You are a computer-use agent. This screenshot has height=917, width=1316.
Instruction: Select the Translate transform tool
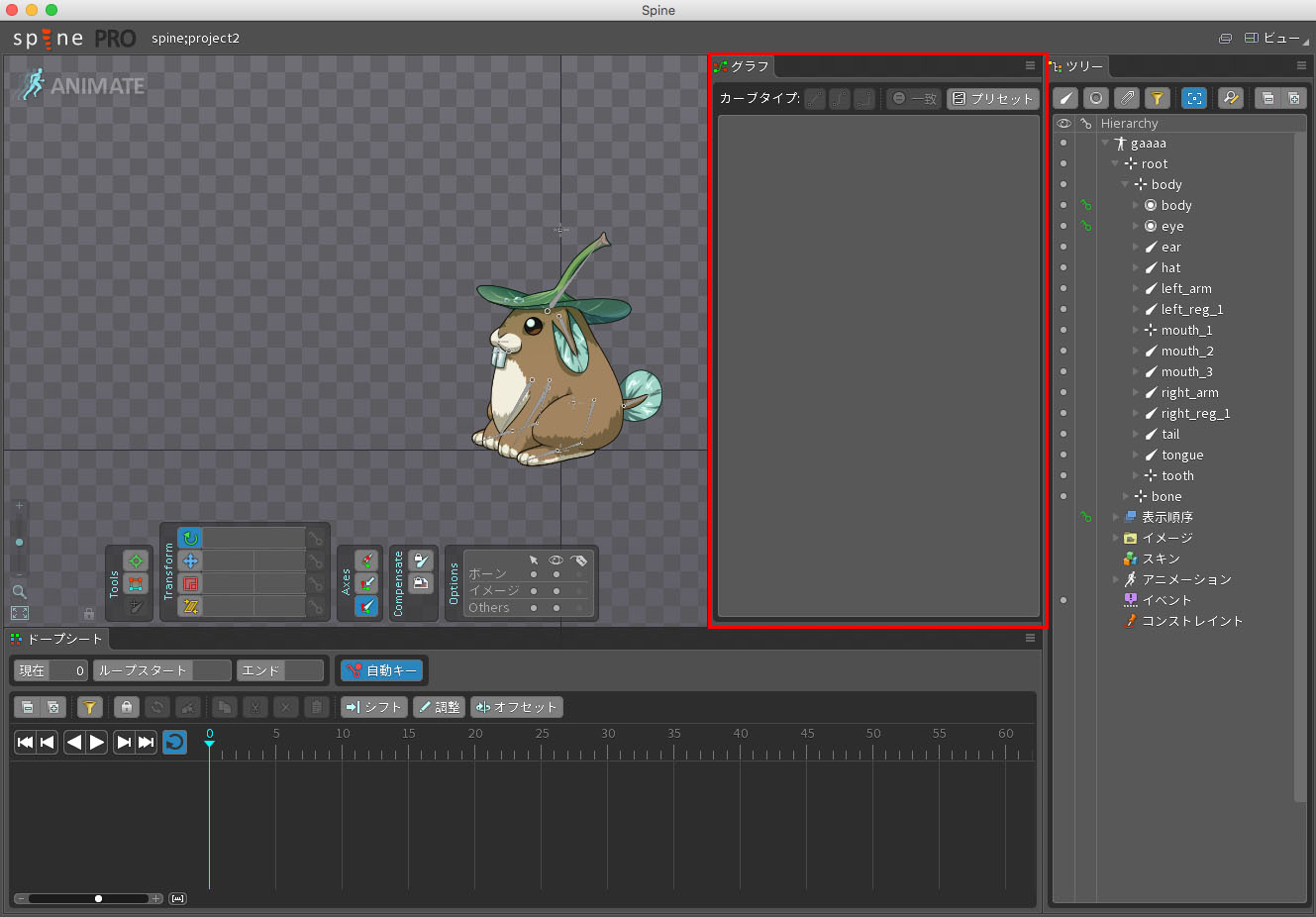point(190,560)
